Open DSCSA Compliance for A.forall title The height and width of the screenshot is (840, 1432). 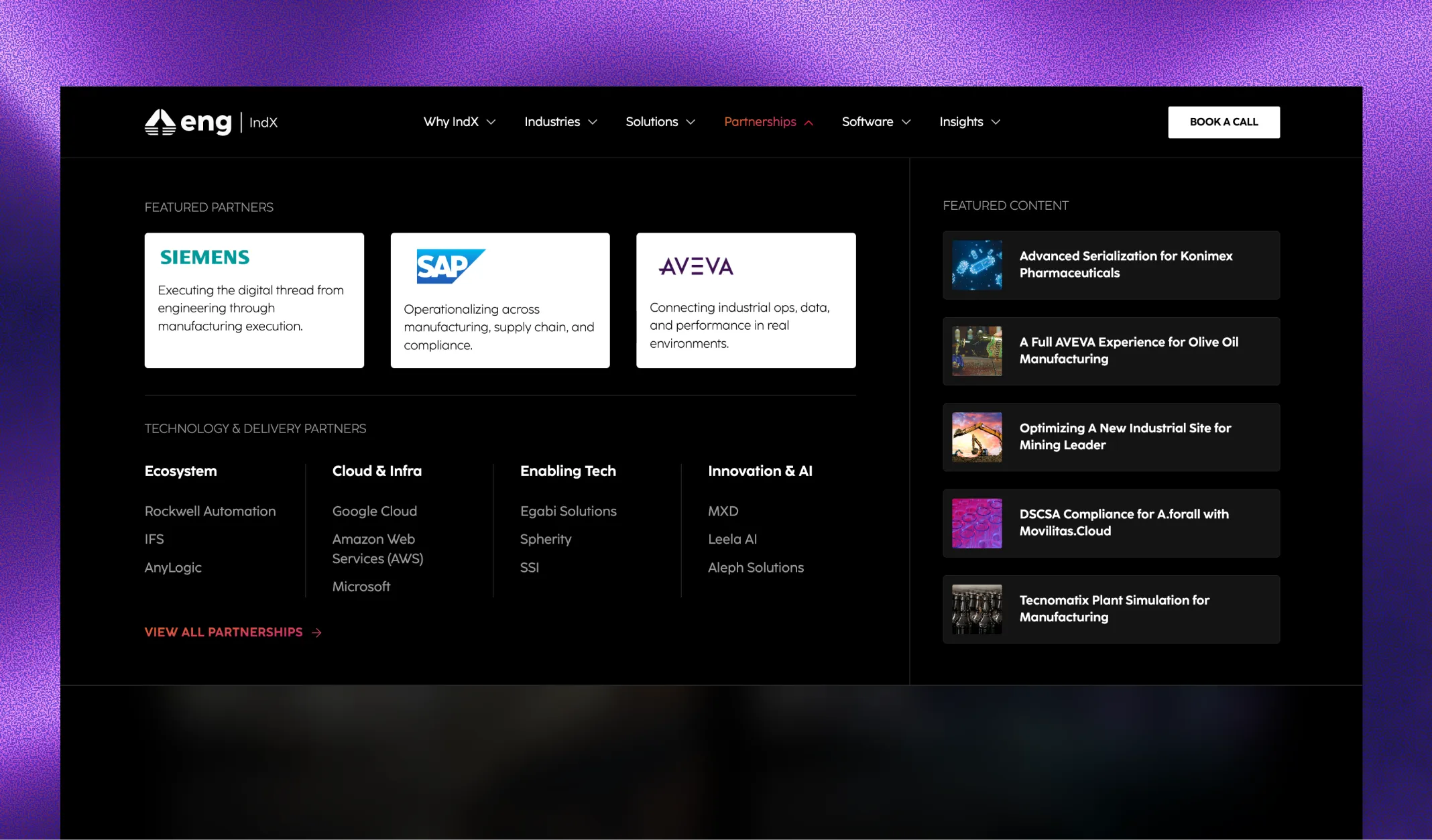[1124, 522]
